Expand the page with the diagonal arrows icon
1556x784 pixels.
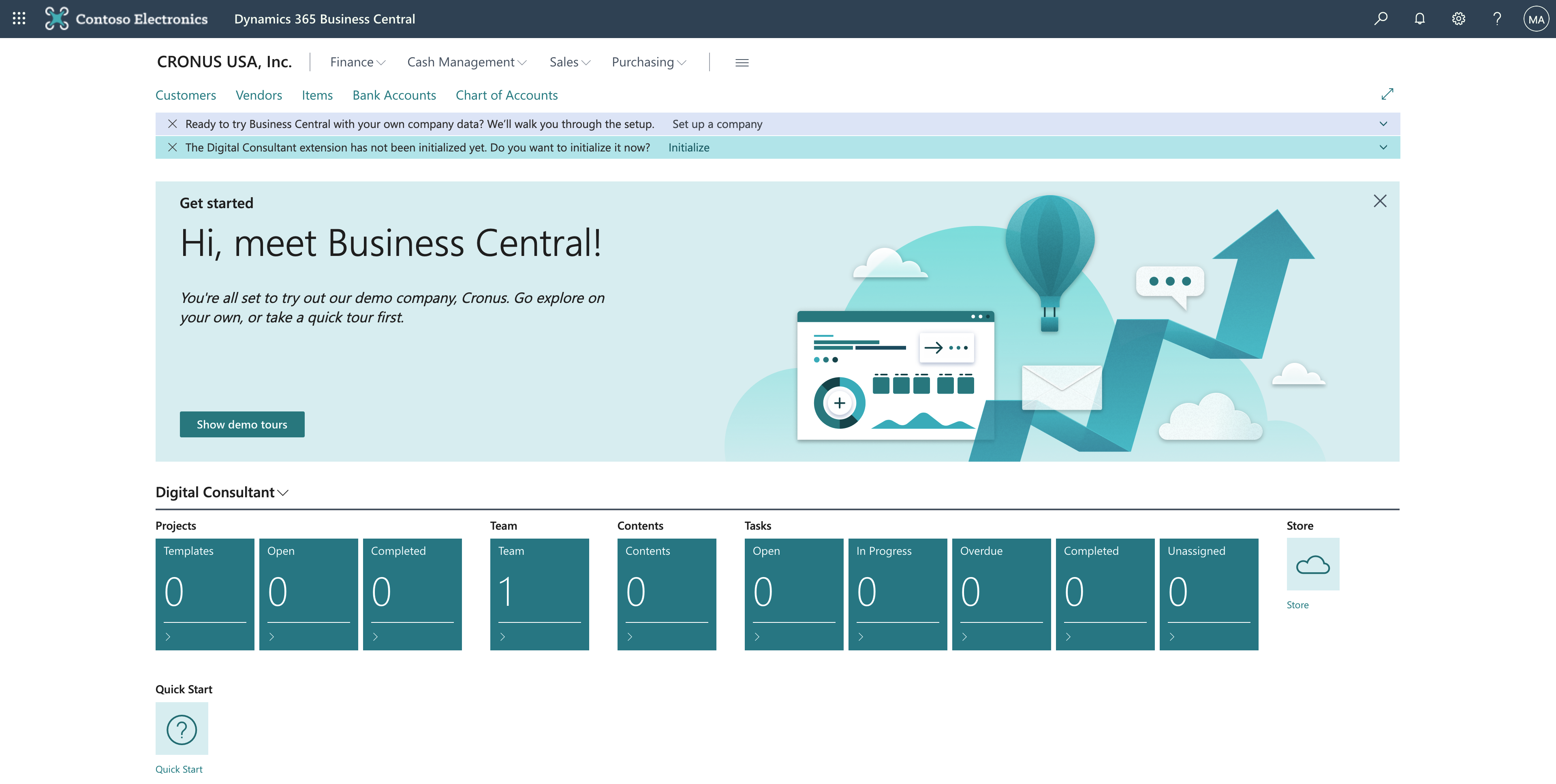(x=1387, y=94)
